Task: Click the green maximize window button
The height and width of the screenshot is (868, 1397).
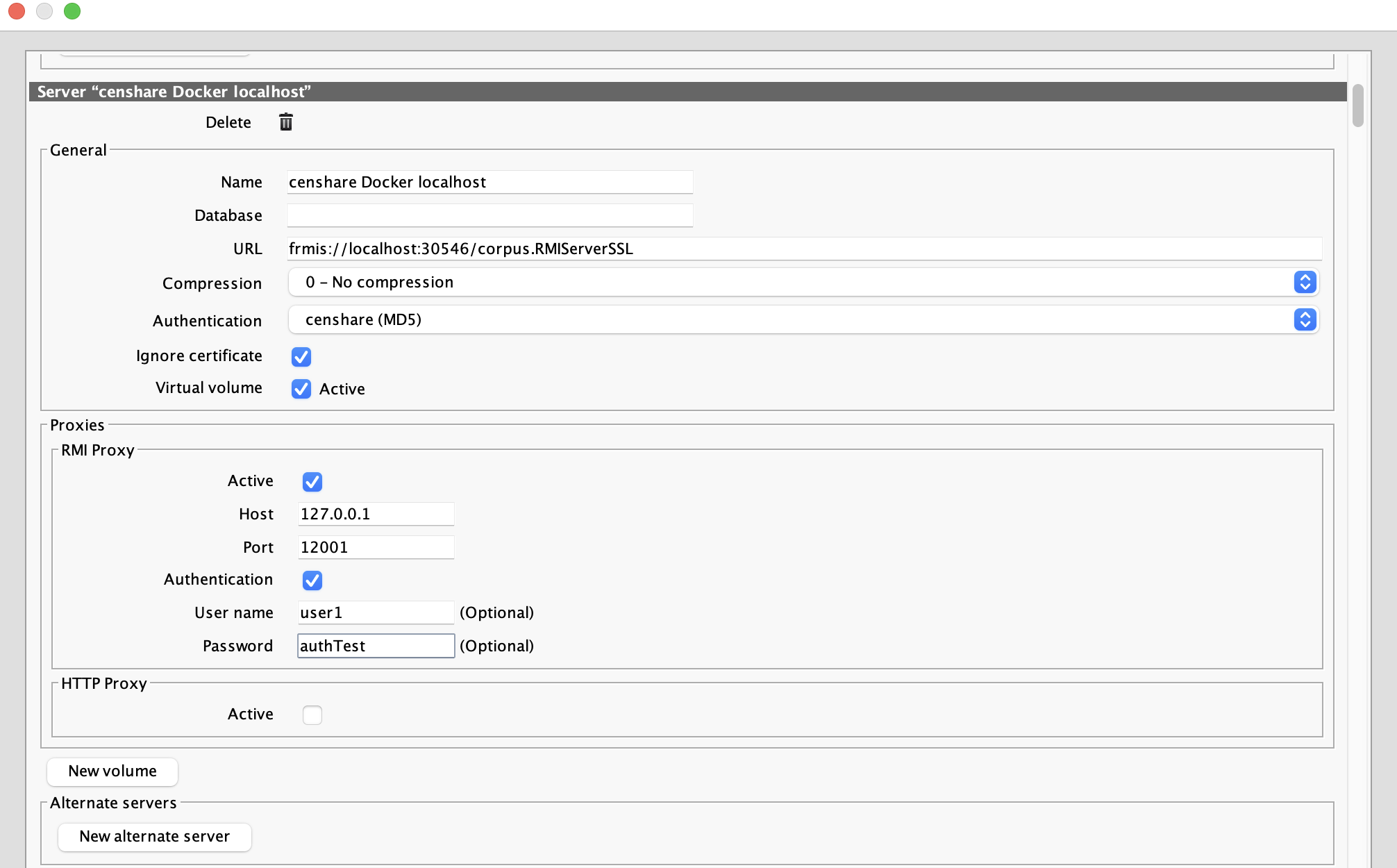Action: coord(72,11)
